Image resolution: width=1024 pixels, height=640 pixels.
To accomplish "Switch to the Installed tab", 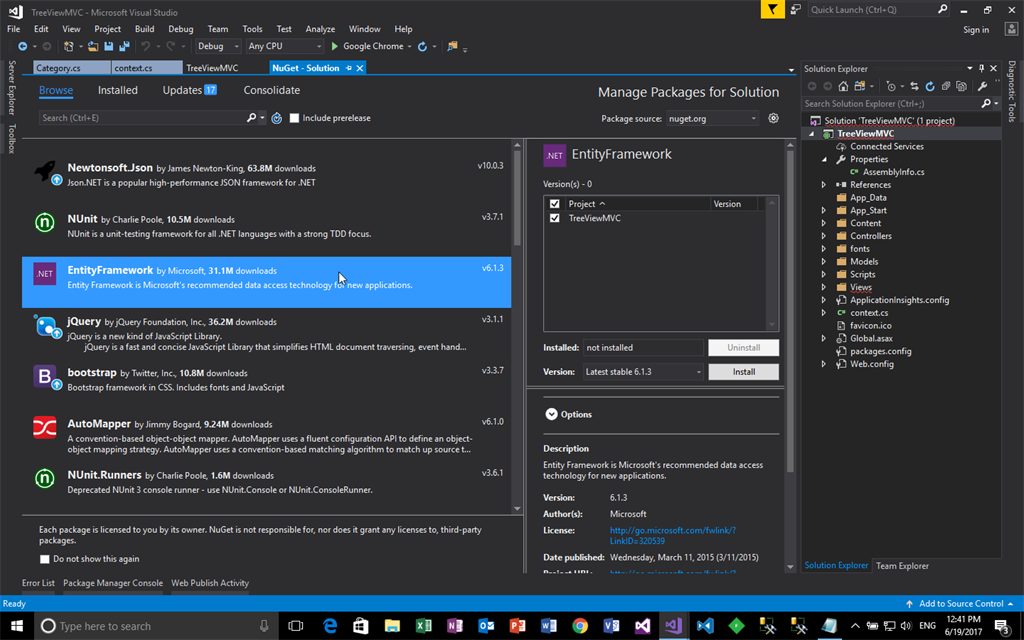I will pos(117,90).
